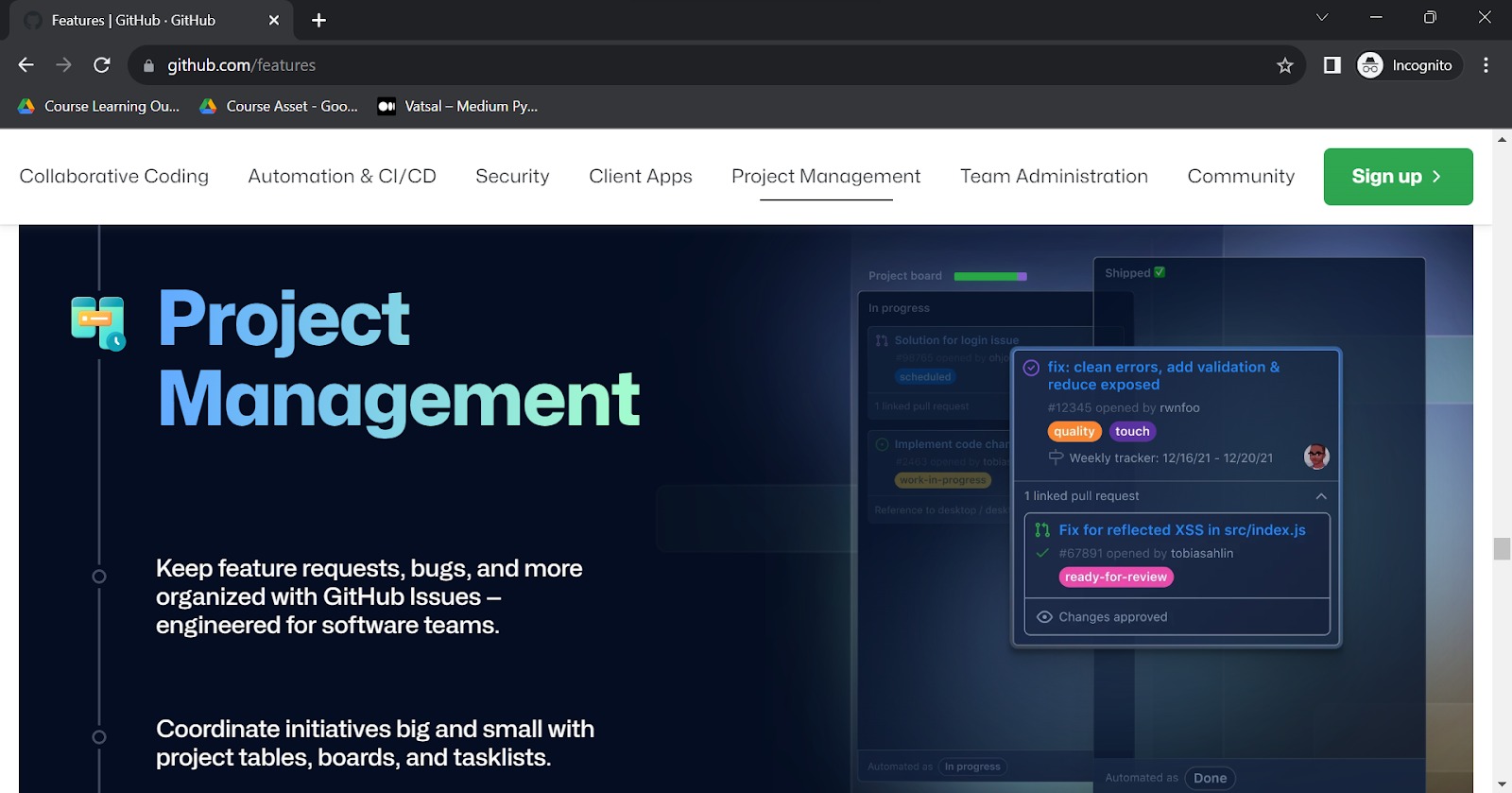
Task: Open the 'fix: clean errors' issue title
Action: tap(1163, 375)
